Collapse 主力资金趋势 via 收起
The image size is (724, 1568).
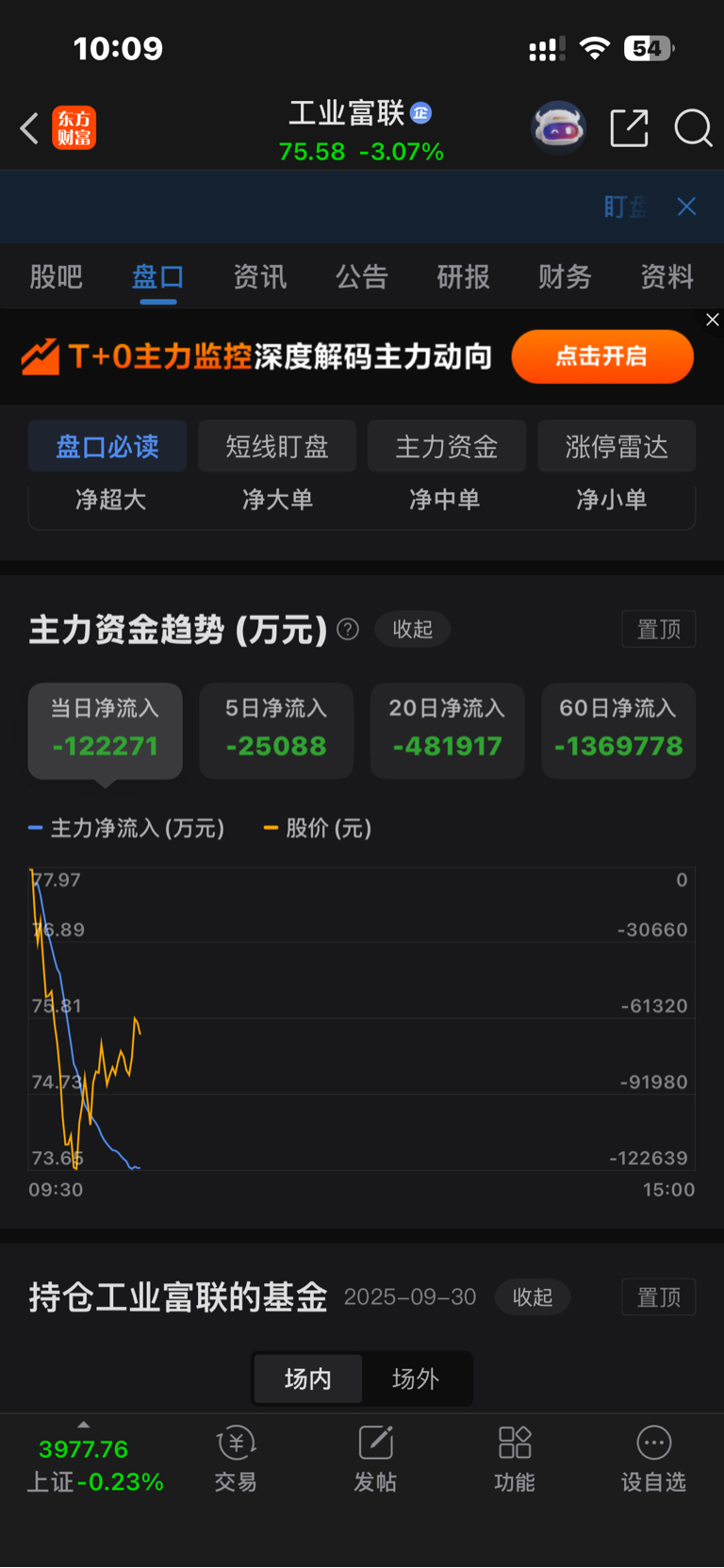(413, 629)
